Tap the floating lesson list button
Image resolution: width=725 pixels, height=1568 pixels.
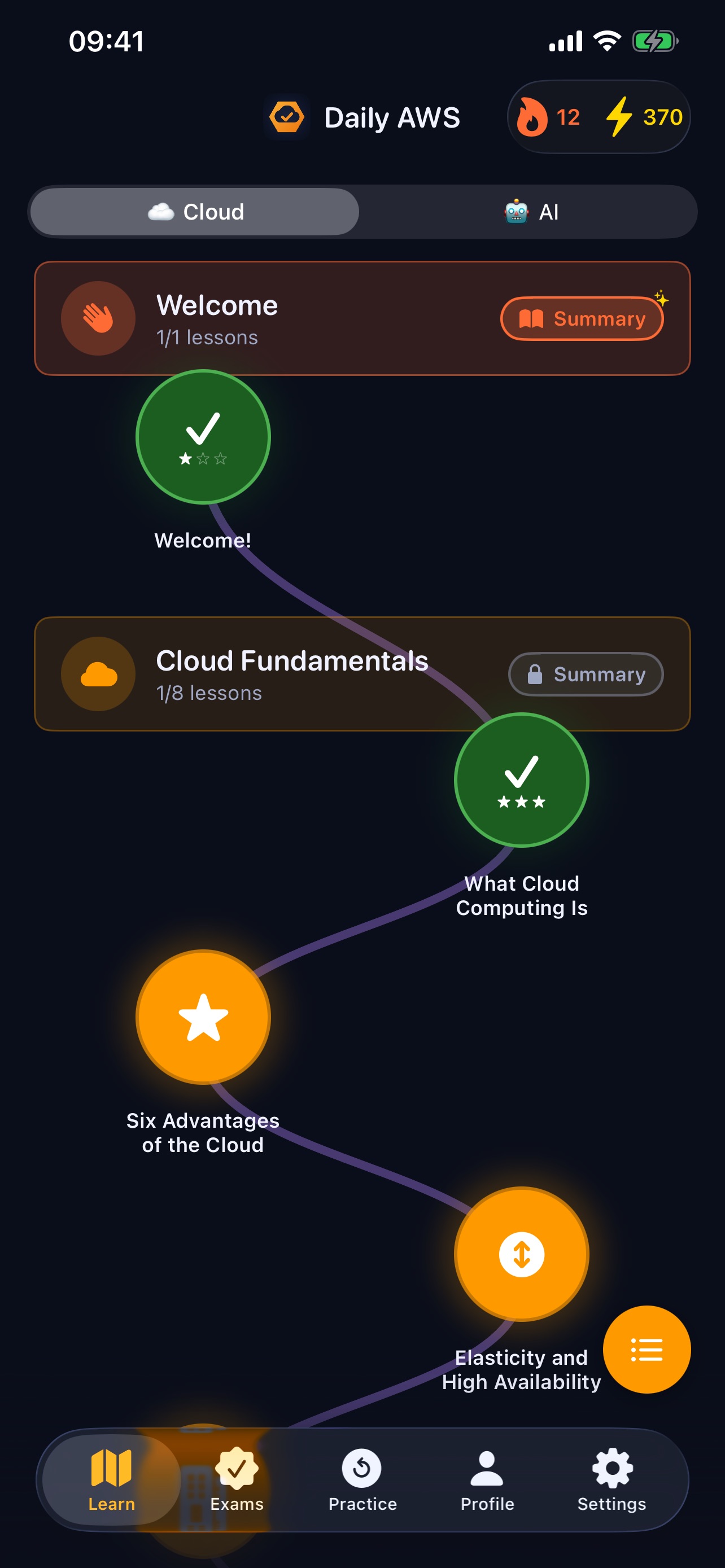pyautogui.click(x=647, y=1350)
